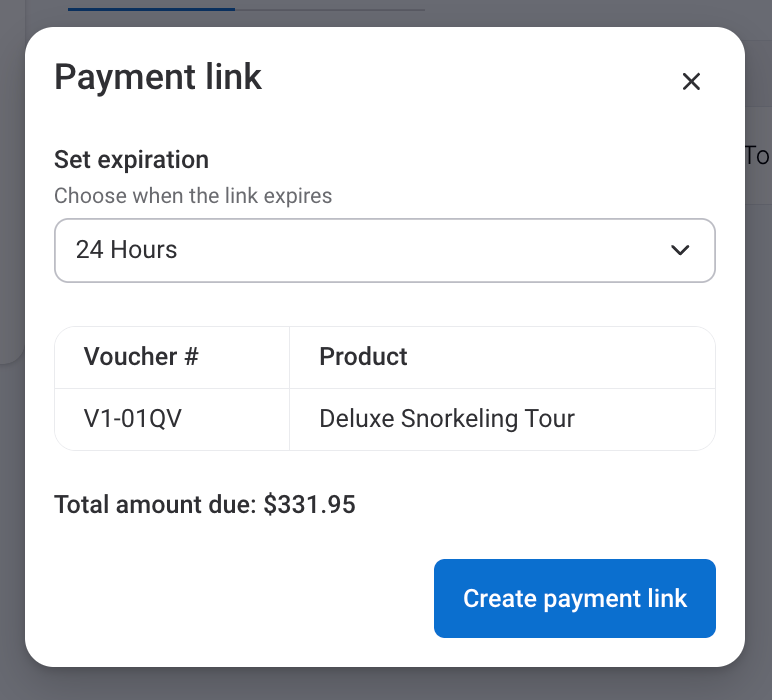Screen dimensions: 772x700
Task: Select the Deluxe Snorkeling Tour product cell
Action: tap(446, 418)
